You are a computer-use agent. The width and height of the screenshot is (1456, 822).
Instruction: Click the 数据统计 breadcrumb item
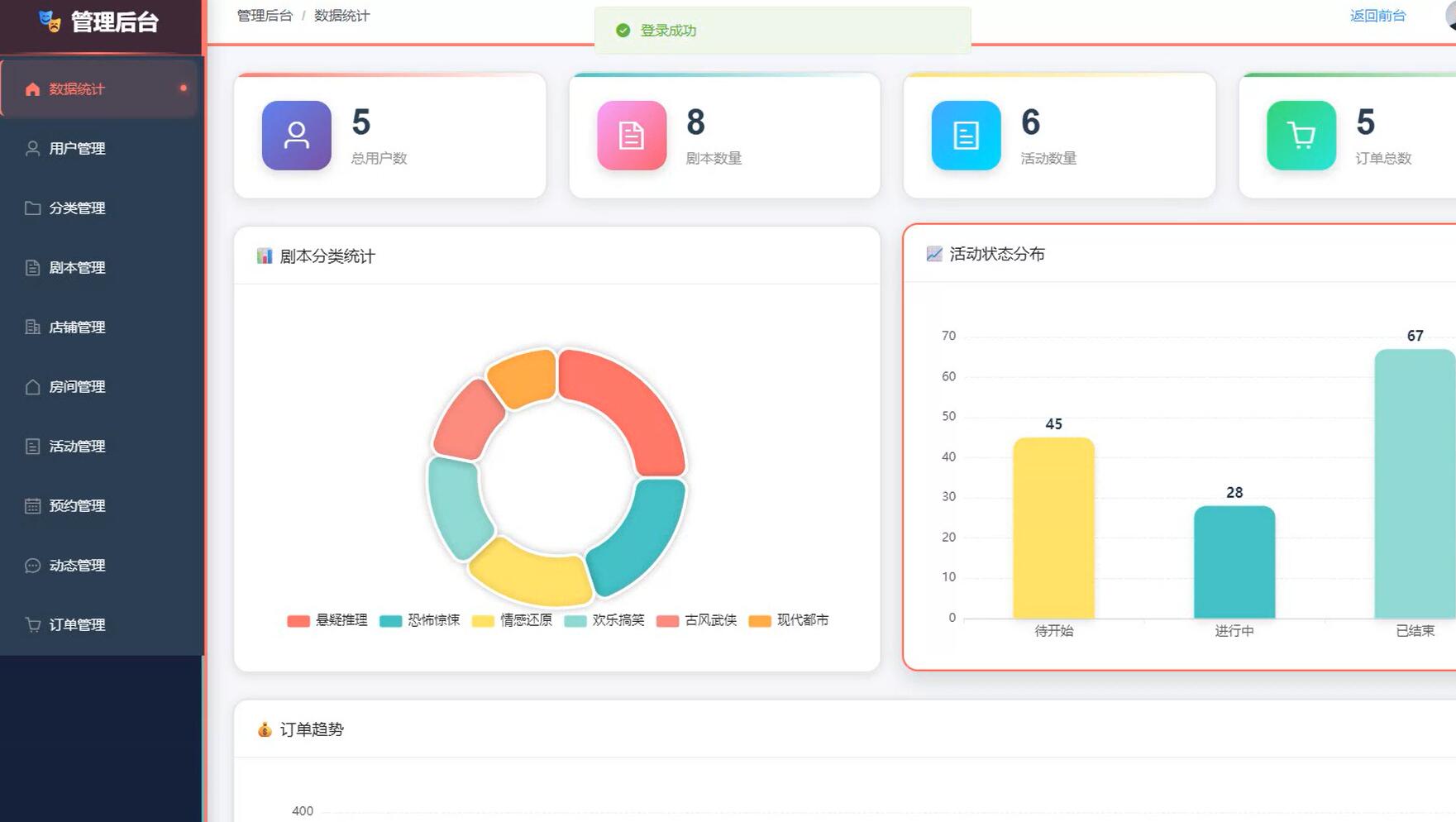click(341, 16)
